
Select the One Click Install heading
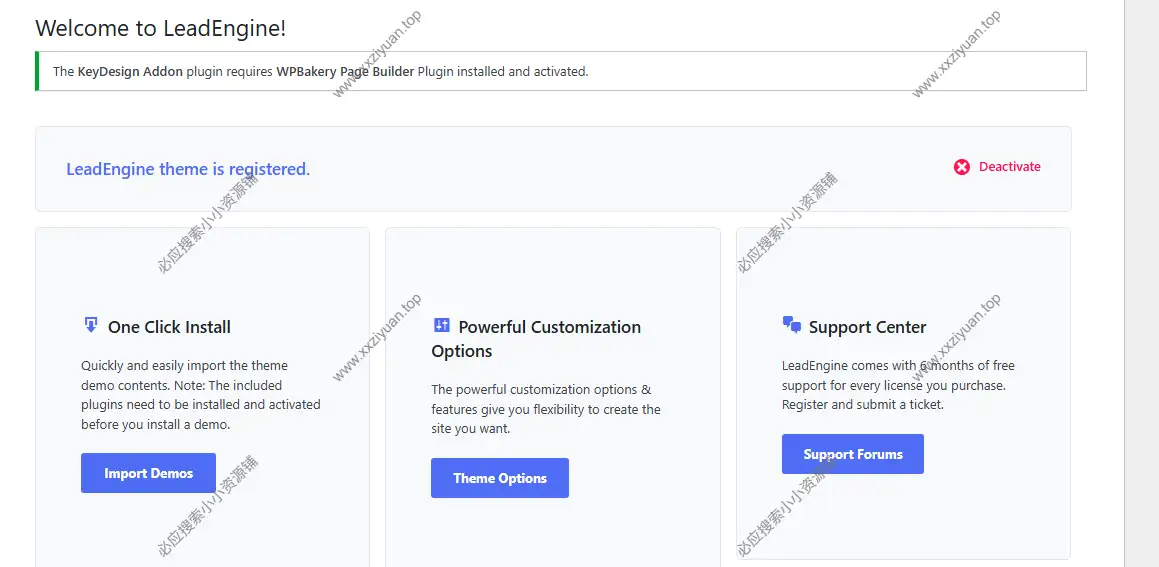(x=169, y=327)
